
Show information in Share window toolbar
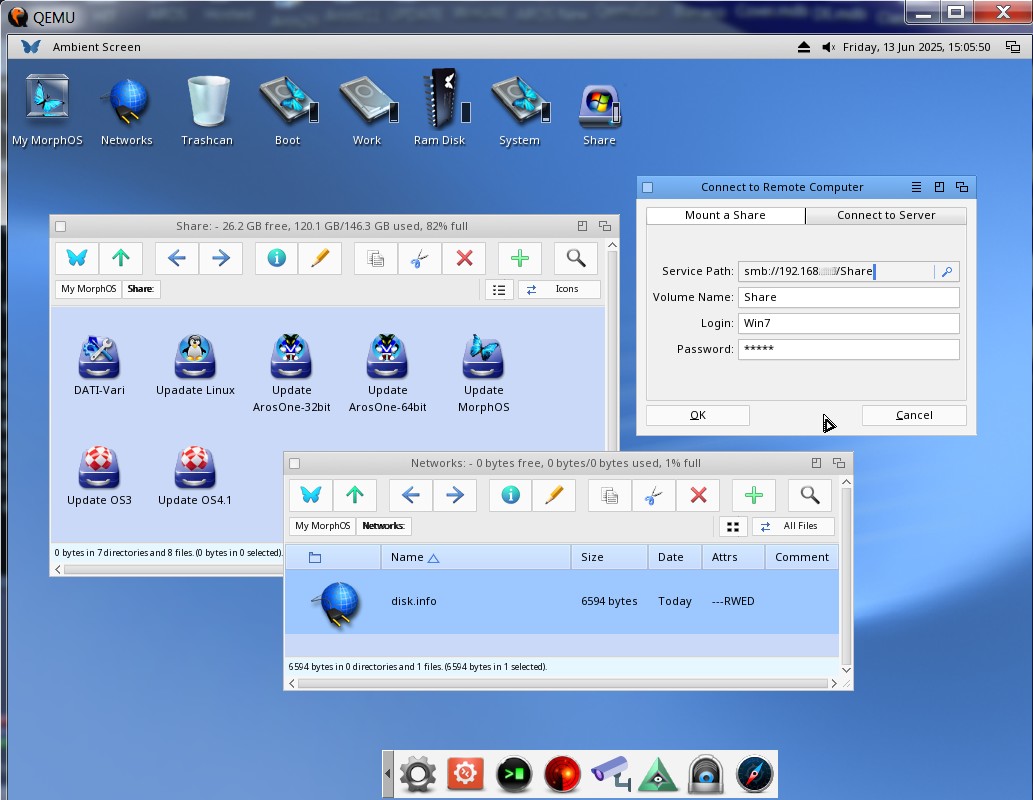pyautogui.click(x=277, y=258)
